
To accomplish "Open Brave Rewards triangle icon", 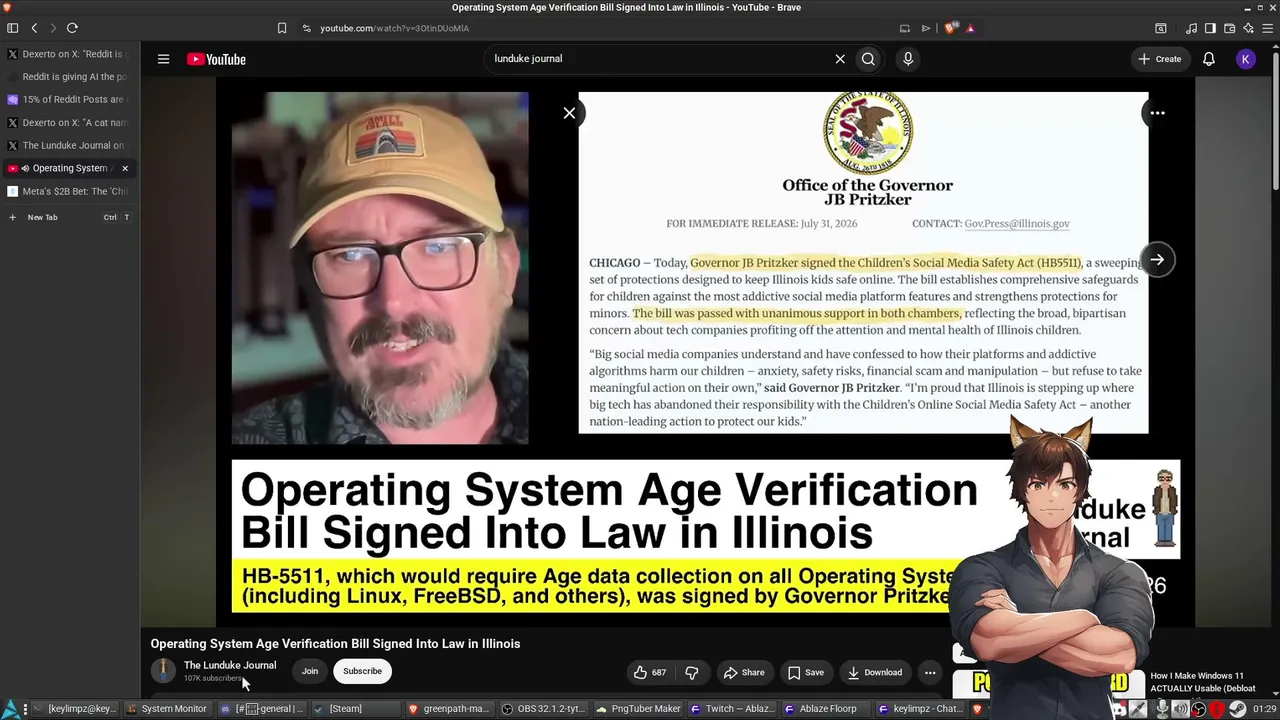I will point(970,28).
